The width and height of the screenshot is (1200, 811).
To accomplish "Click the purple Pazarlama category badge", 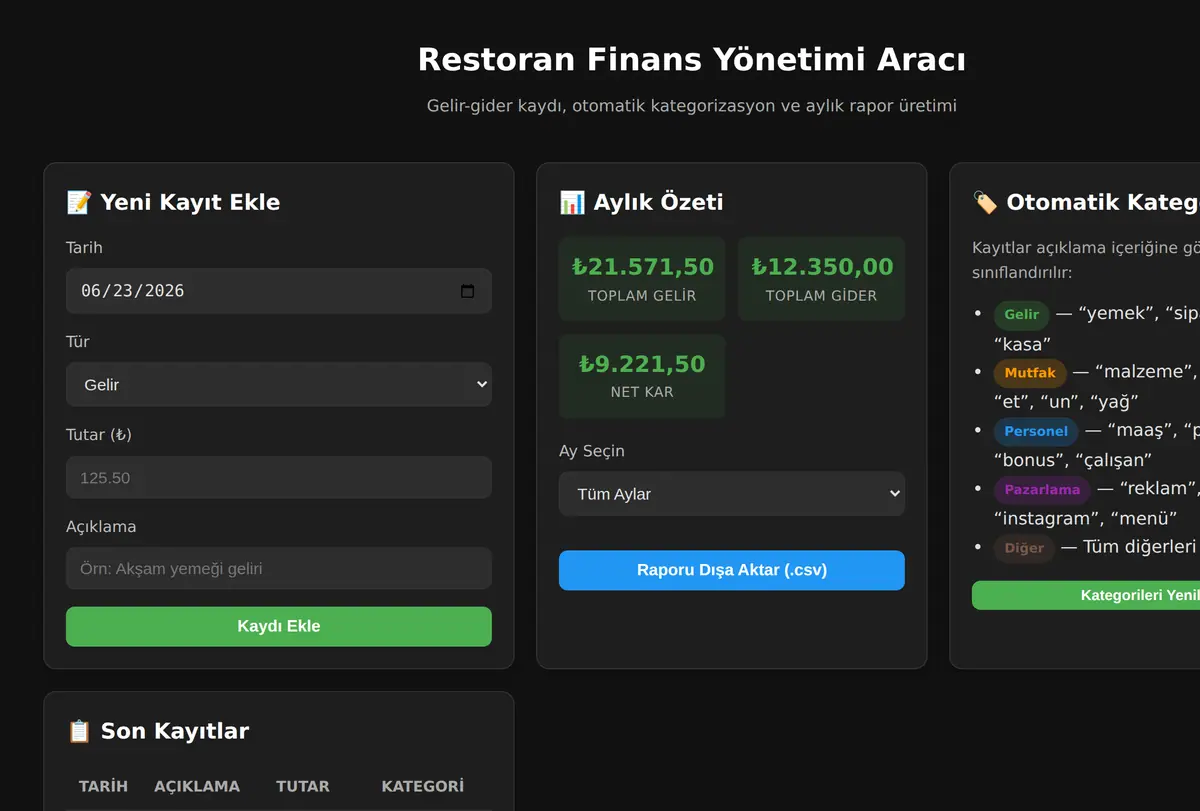I will [1042, 490].
